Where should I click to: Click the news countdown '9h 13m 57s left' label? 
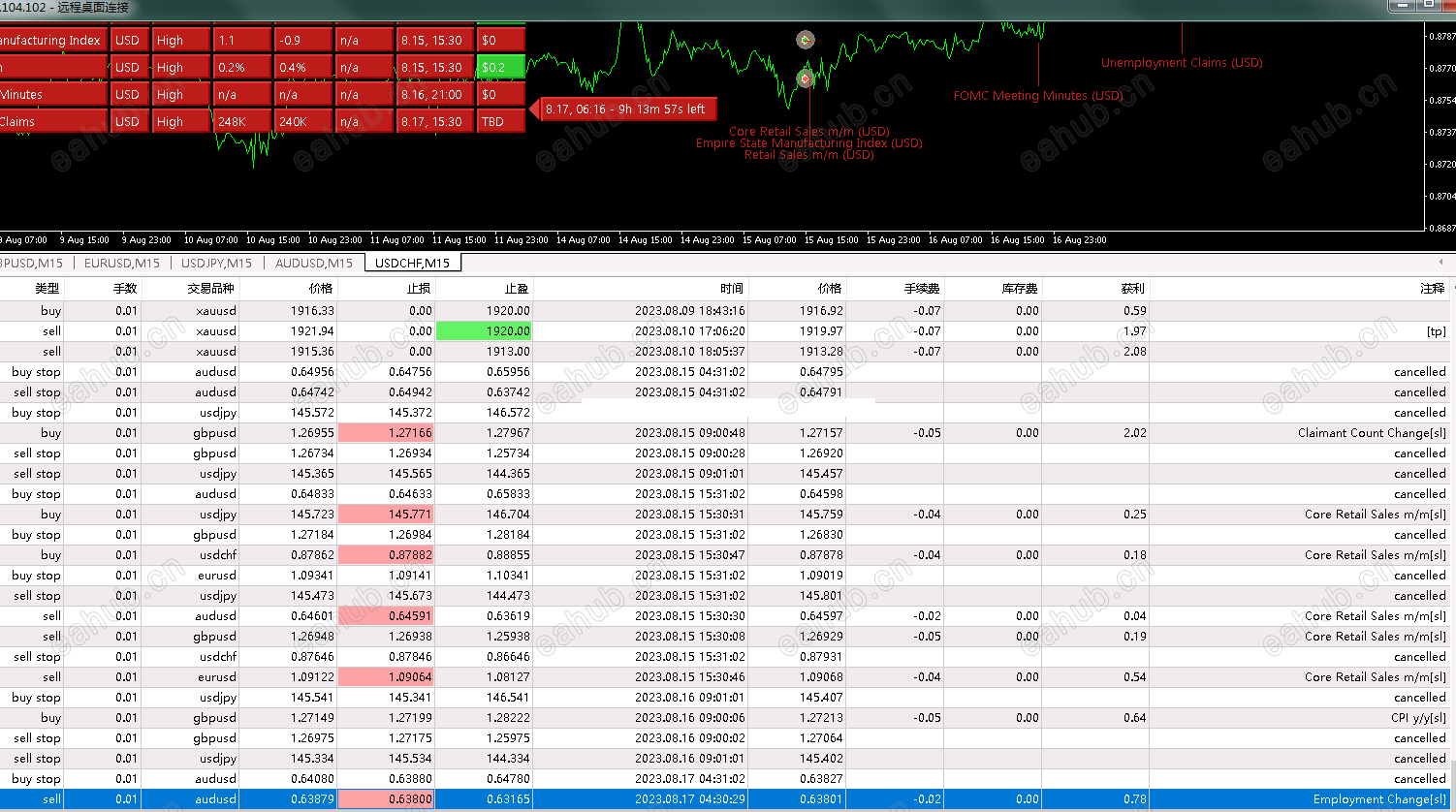pyautogui.click(x=625, y=109)
